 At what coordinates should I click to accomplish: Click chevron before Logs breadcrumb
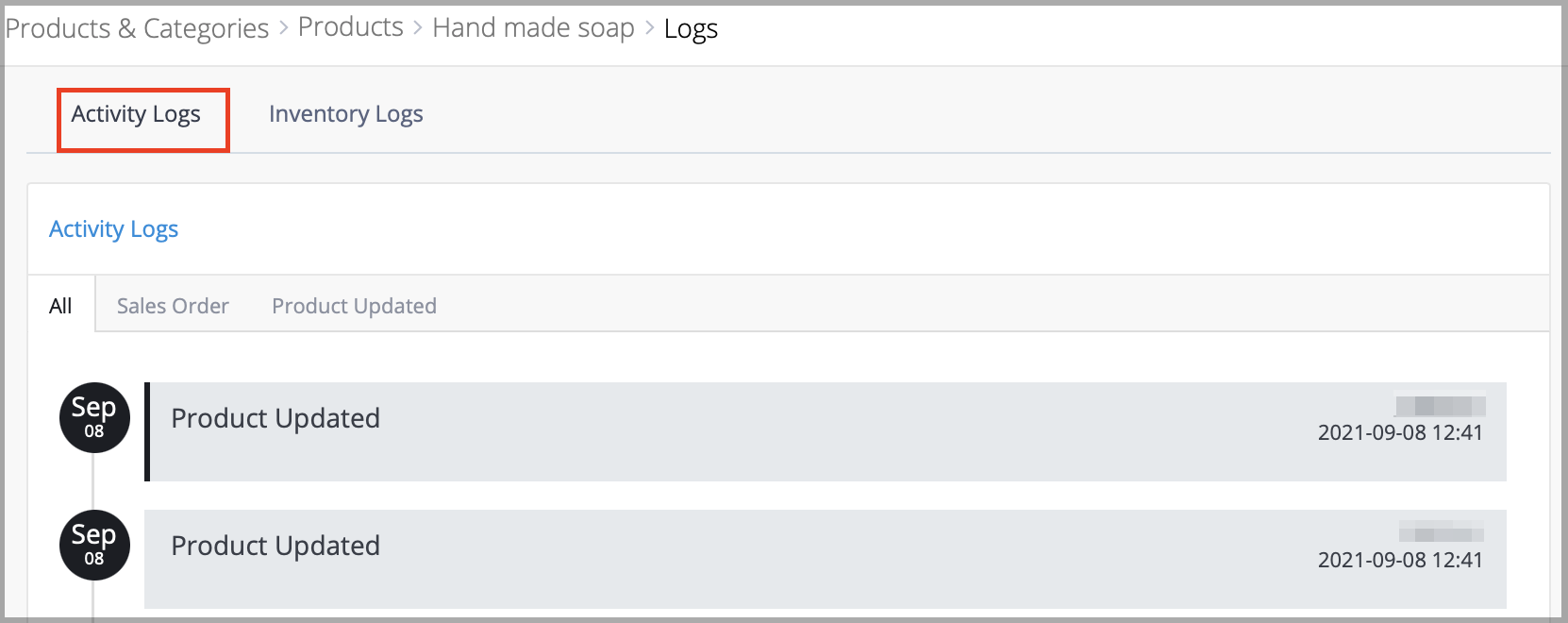tap(649, 29)
